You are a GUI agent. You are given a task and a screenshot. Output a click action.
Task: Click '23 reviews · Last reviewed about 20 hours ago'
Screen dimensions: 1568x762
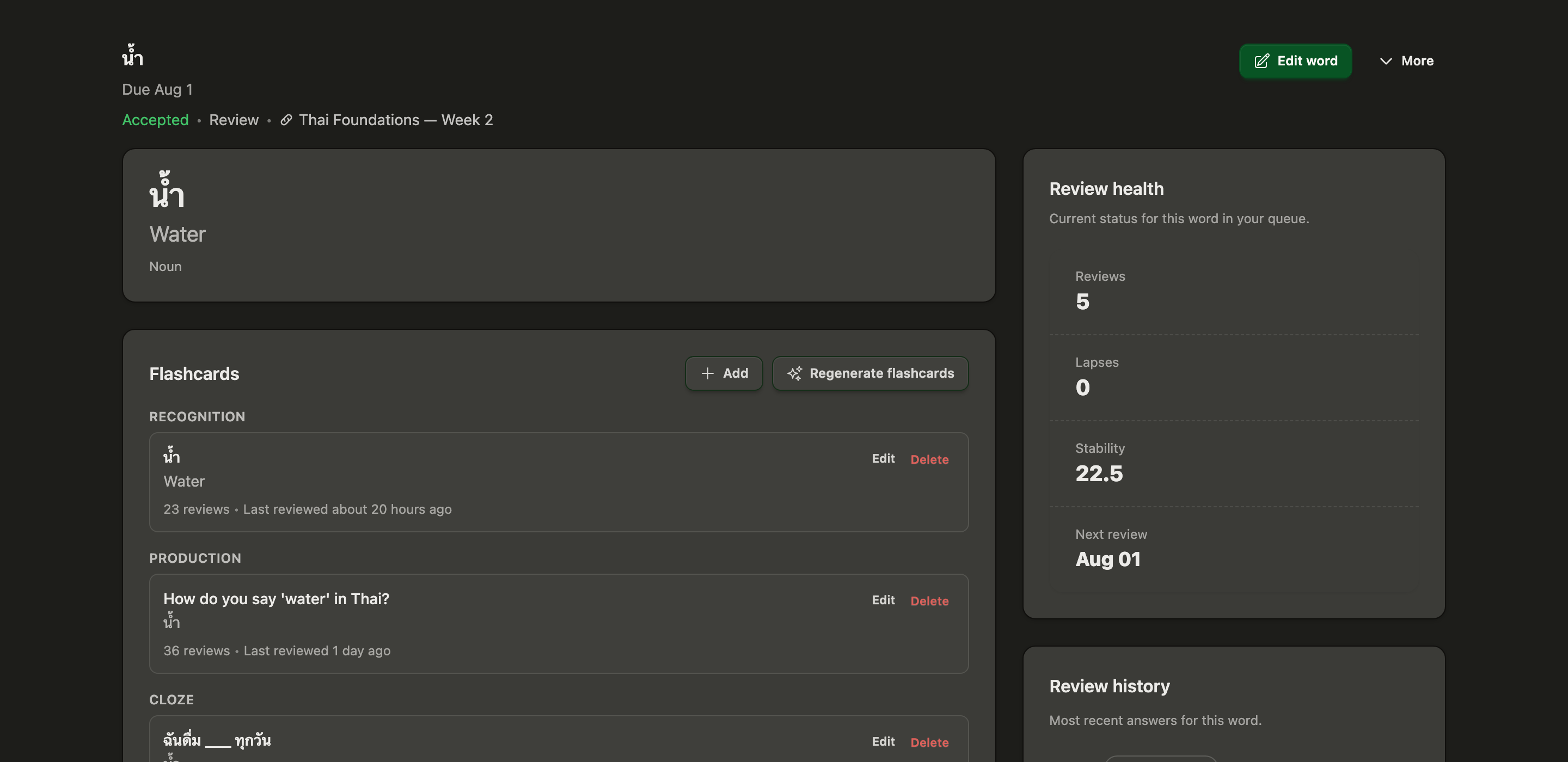tap(308, 509)
